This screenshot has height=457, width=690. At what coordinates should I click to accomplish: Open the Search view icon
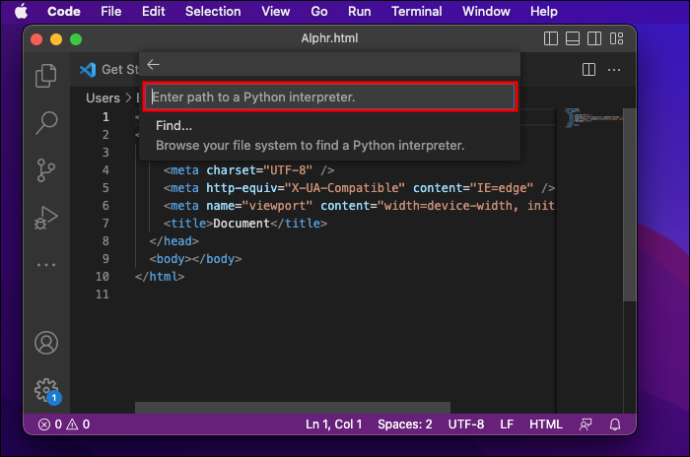tap(46, 122)
